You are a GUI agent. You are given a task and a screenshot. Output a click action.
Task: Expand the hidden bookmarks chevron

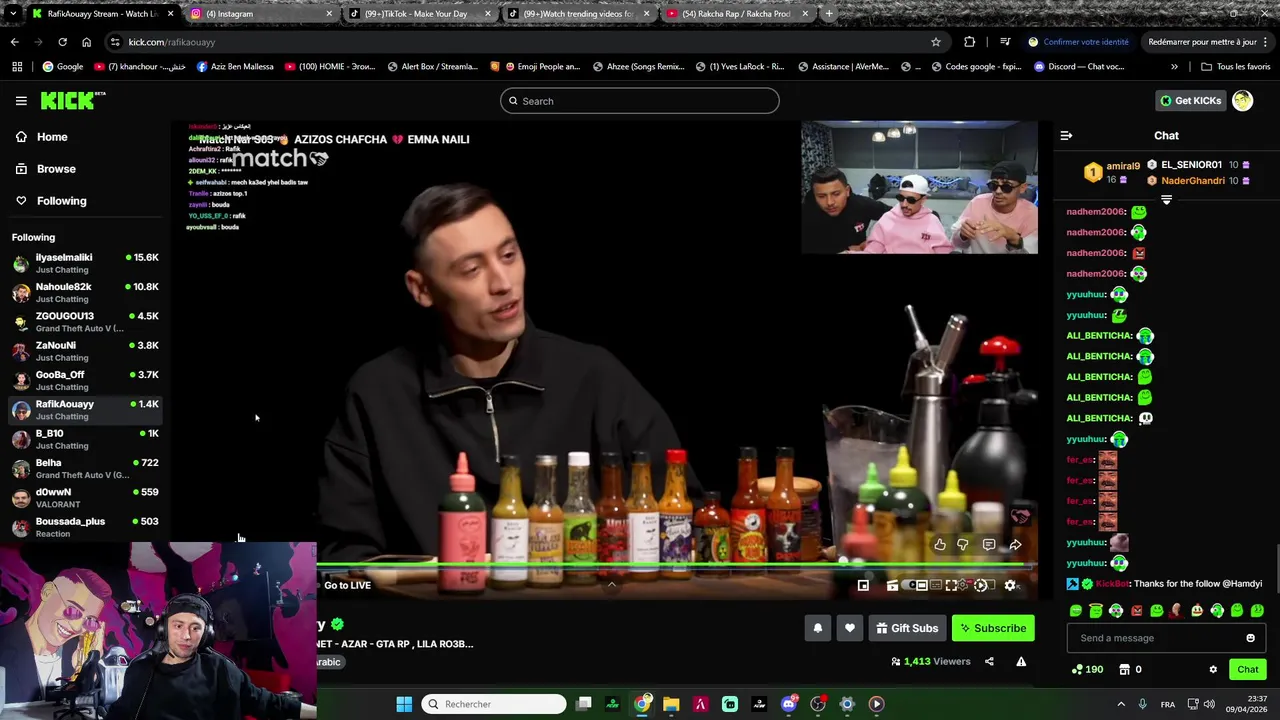coord(1174,67)
